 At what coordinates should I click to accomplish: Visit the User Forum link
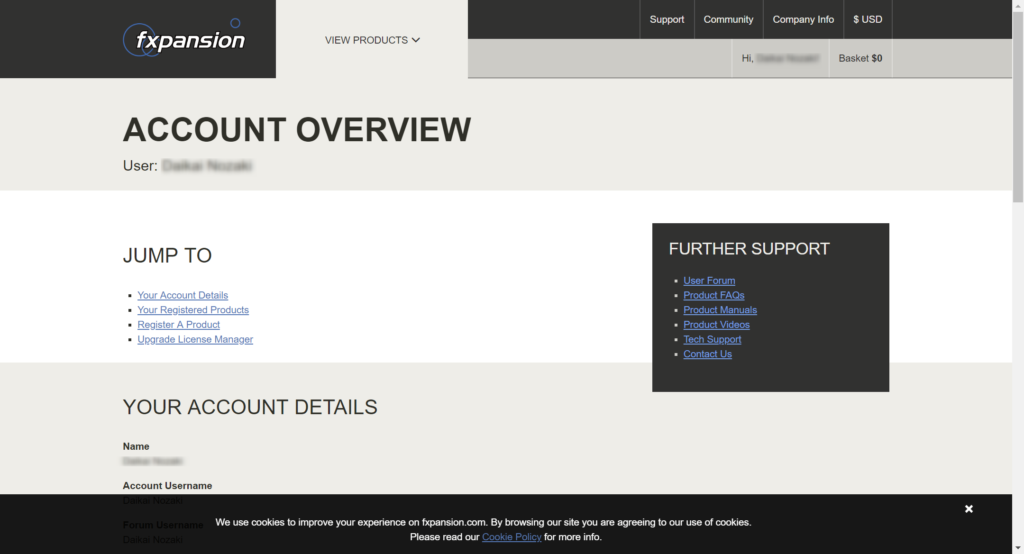709,281
